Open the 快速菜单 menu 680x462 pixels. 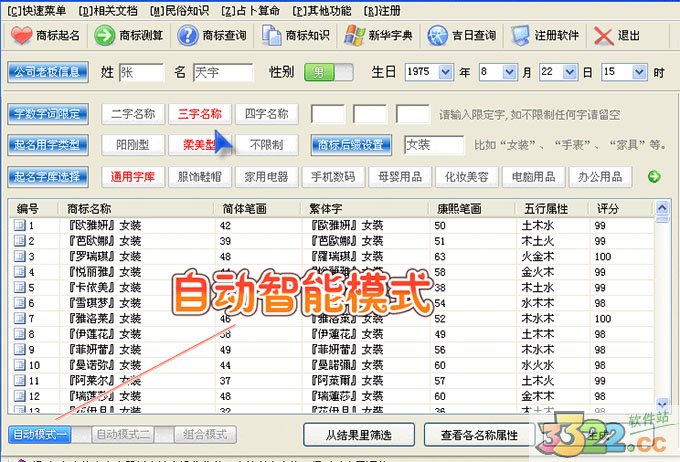(x=36, y=11)
